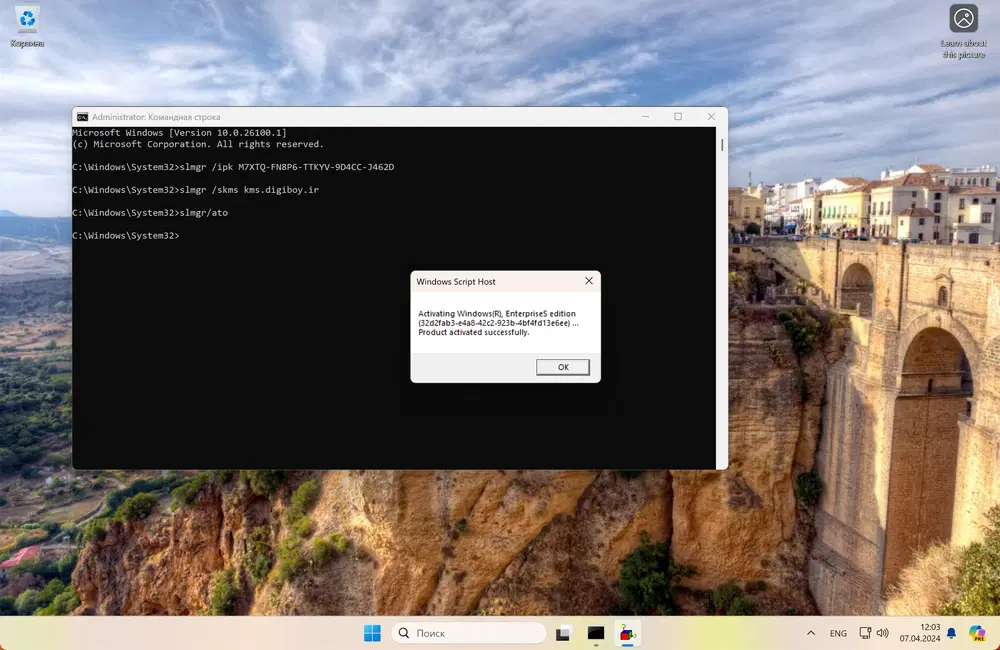Click the Microsoft Windows Version line
This screenshot has height=650, width=1000.
pyautogui.click(x=179, y=133)
